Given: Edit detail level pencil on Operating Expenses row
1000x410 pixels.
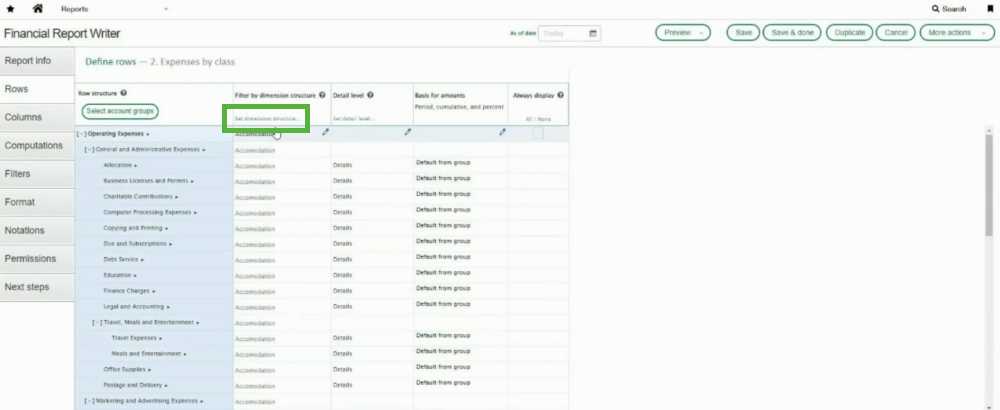Looking at the screenshot, I should pyautogui.click(x=408, y=132).
